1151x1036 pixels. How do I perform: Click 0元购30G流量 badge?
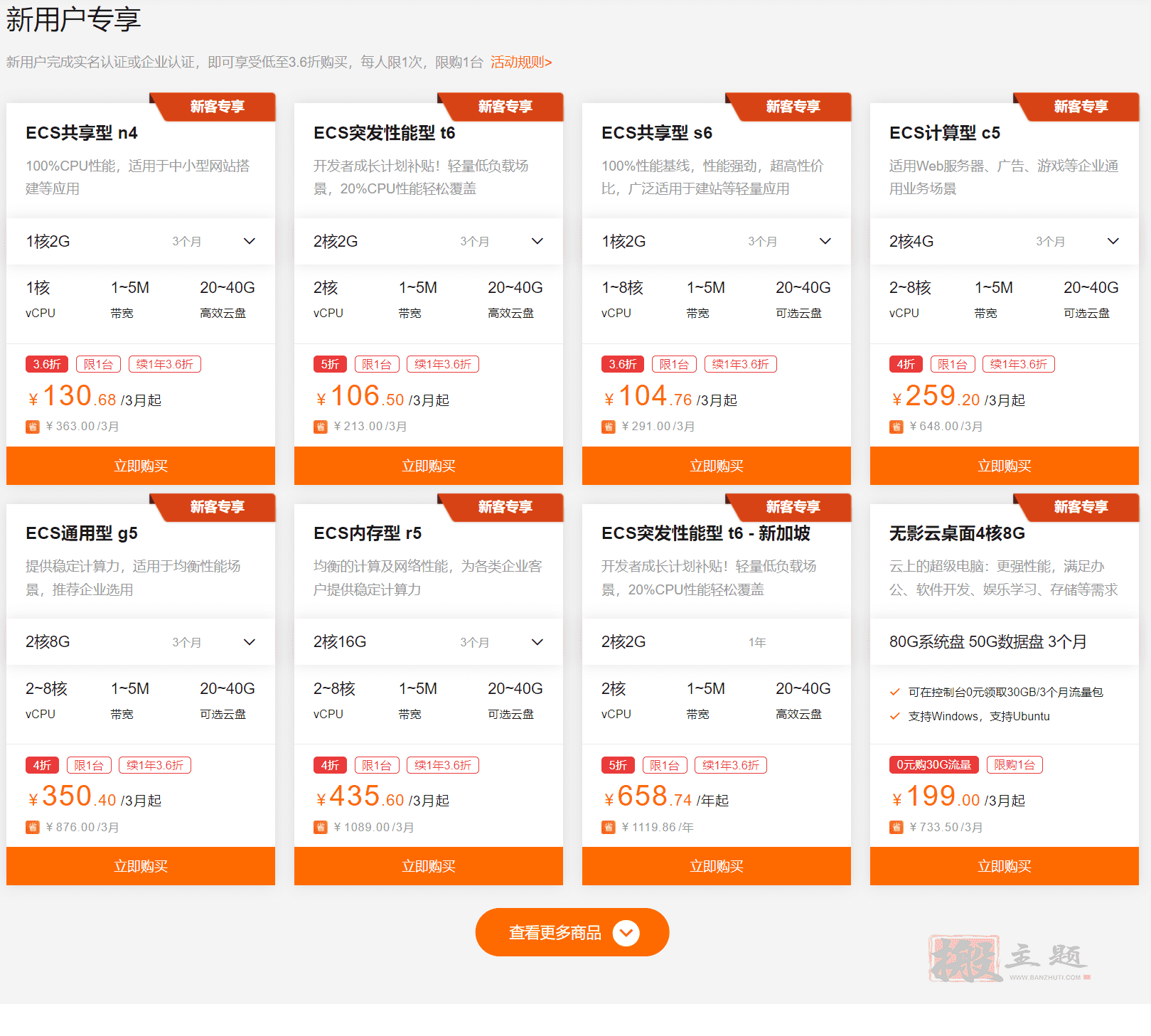pyautogui.click(x=934, y=764)
